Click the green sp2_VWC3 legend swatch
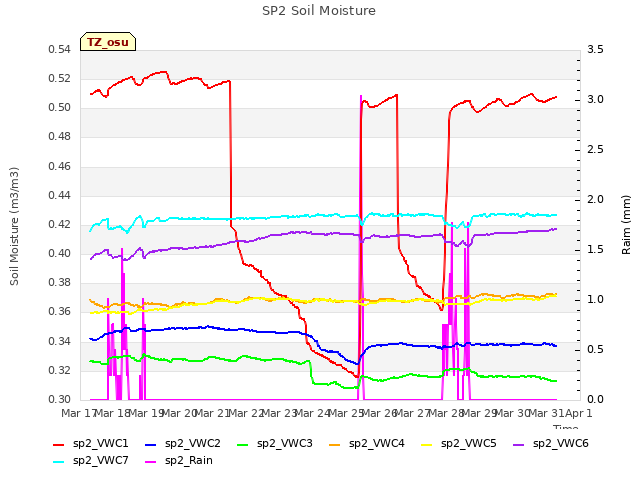Screen dimensions: 640x480 coord(243,445)
